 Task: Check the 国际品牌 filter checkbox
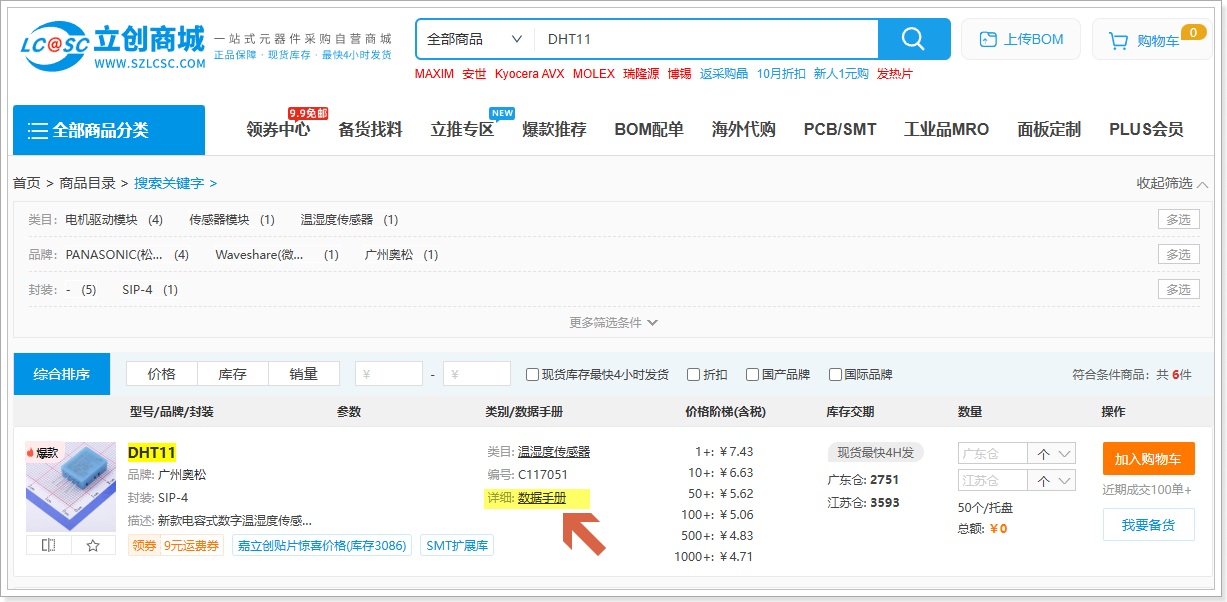coord(835,375)
